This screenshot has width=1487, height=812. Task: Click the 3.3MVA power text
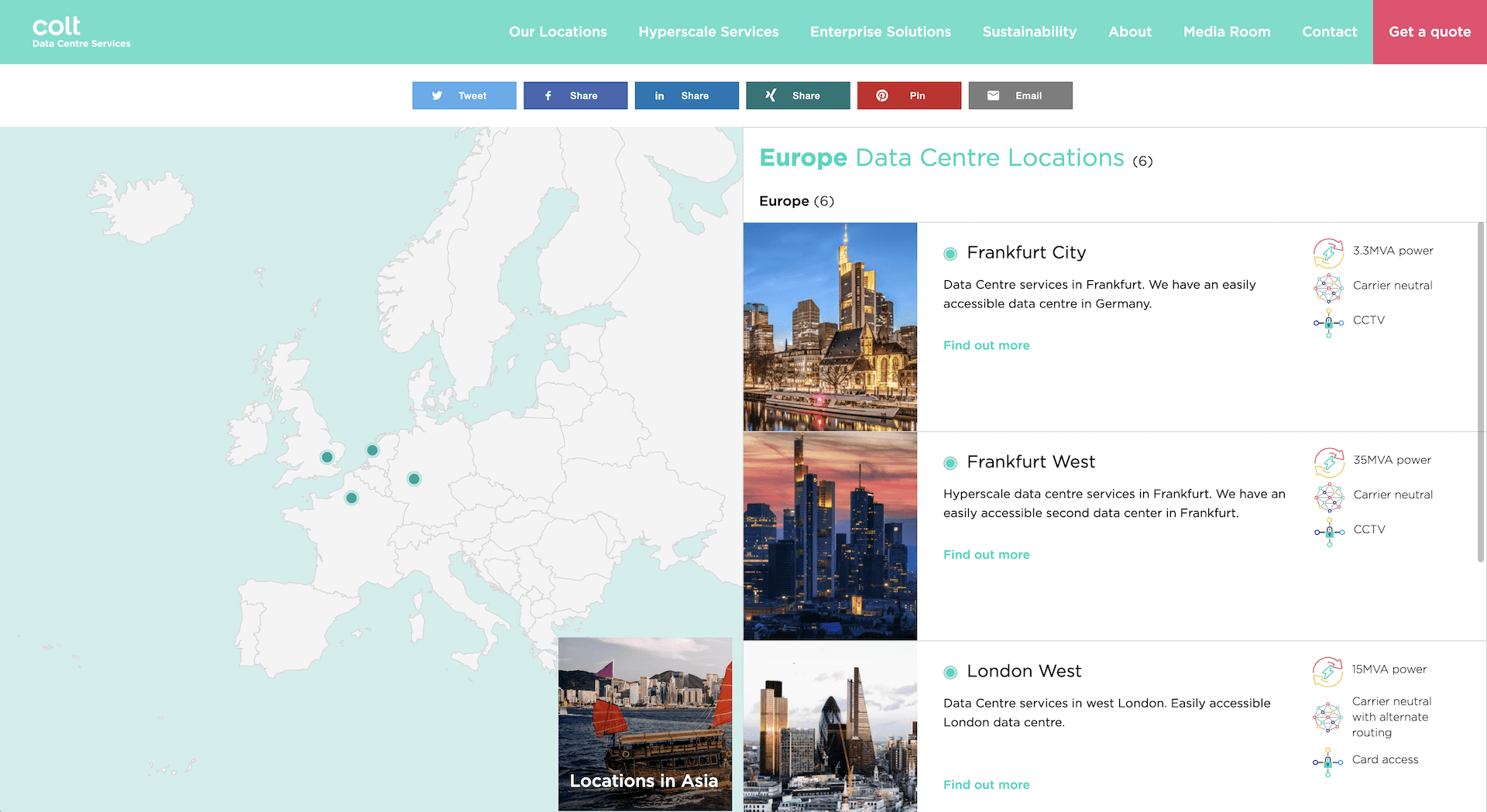pos(1393,251)
